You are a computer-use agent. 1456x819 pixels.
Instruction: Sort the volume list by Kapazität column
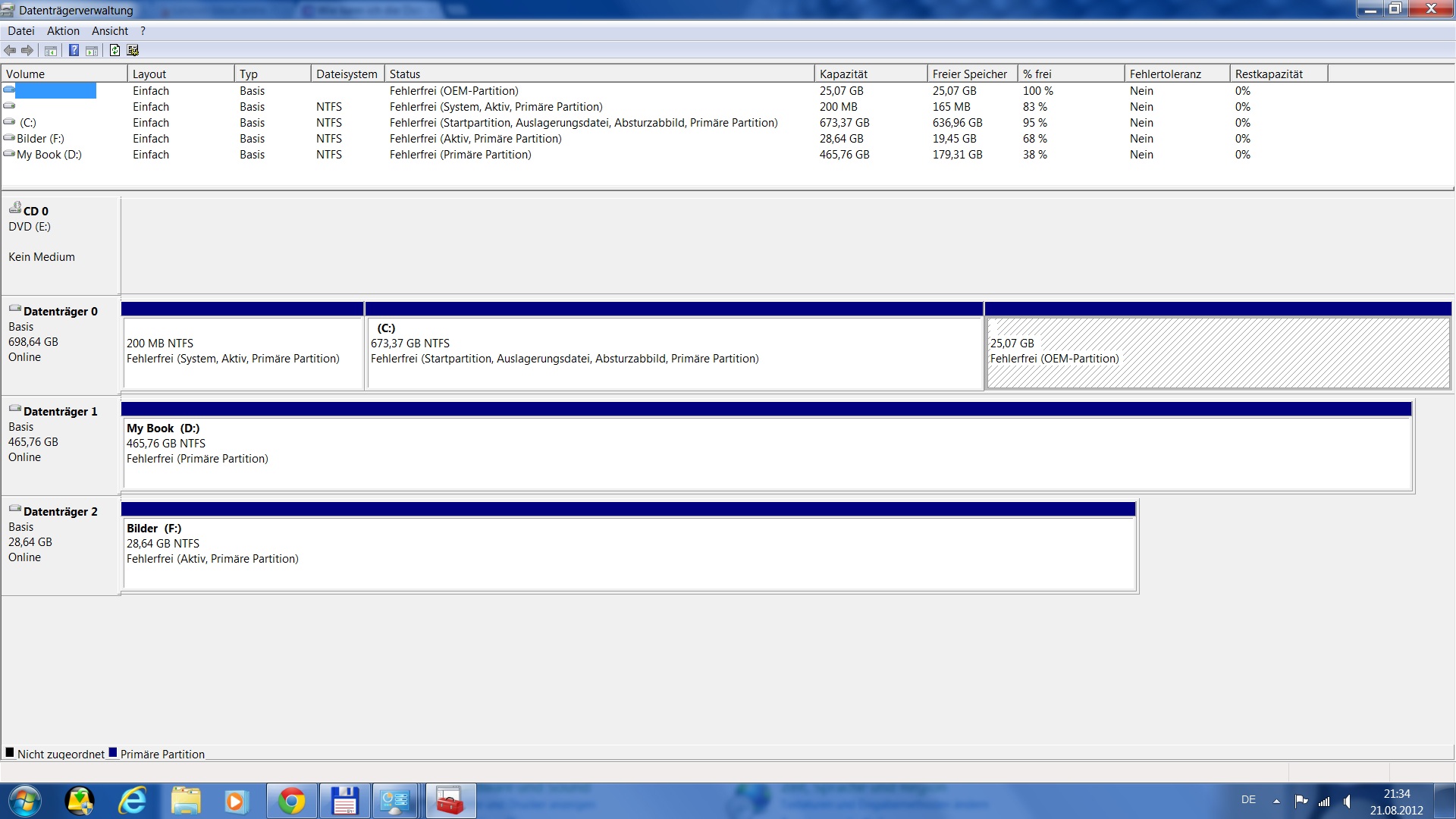tap(843, 74)
